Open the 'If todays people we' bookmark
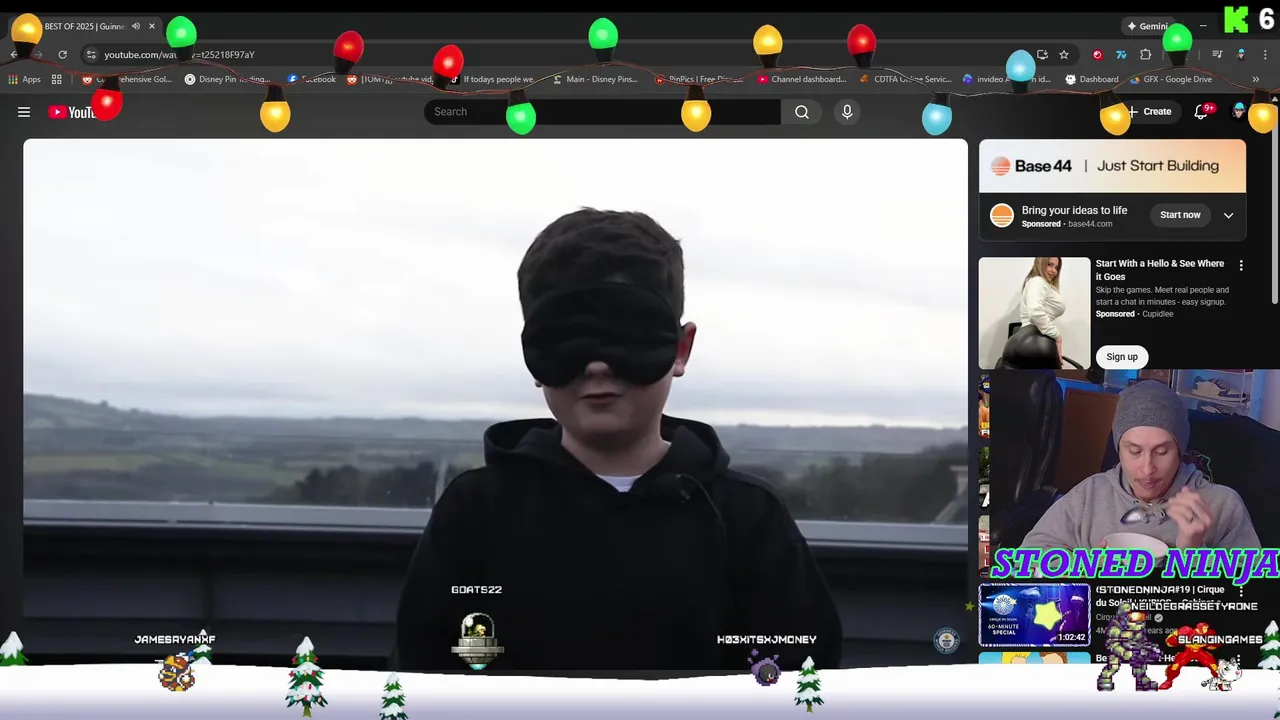 (x=490, y=79)
